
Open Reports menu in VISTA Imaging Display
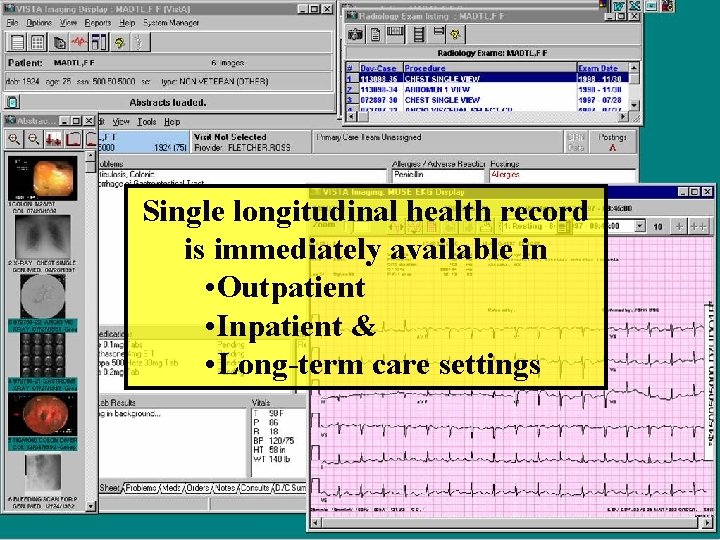click(98, 22)
